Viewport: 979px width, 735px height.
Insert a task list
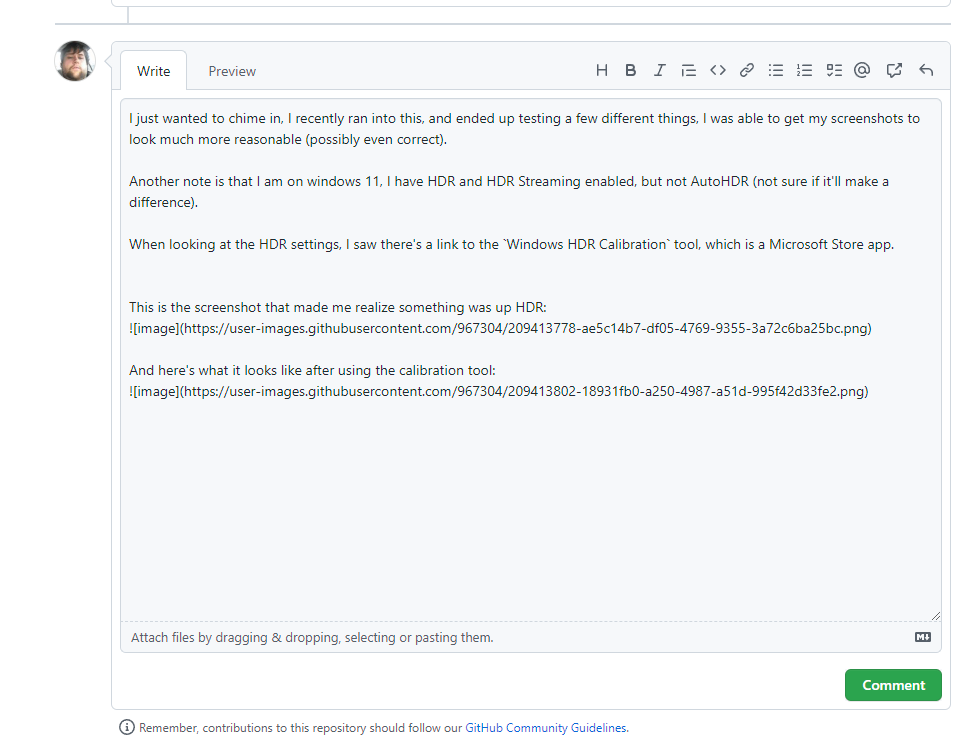point(833,70)
